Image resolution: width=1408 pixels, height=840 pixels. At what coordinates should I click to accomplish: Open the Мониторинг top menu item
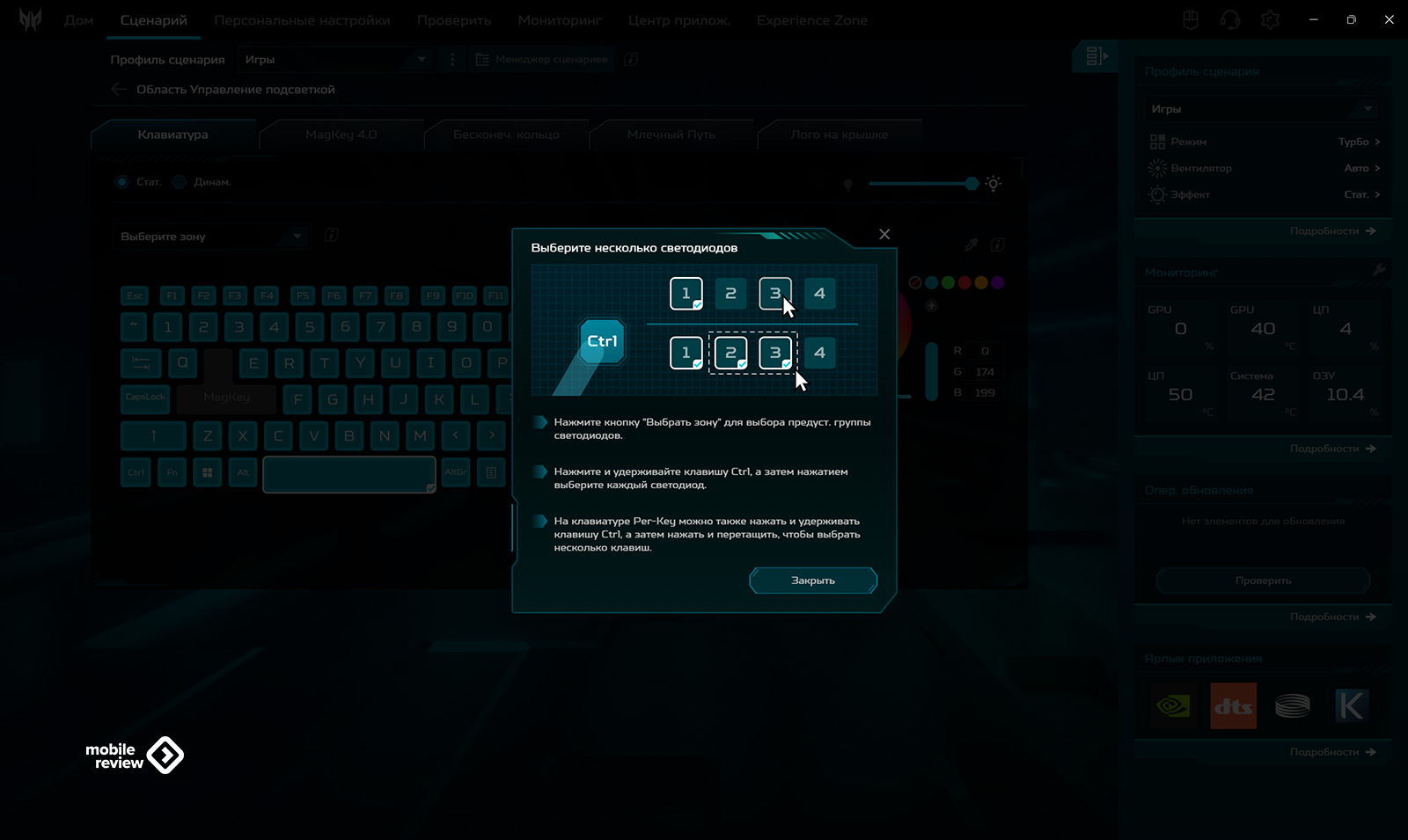pyautogui.click(x=559, y=20)
